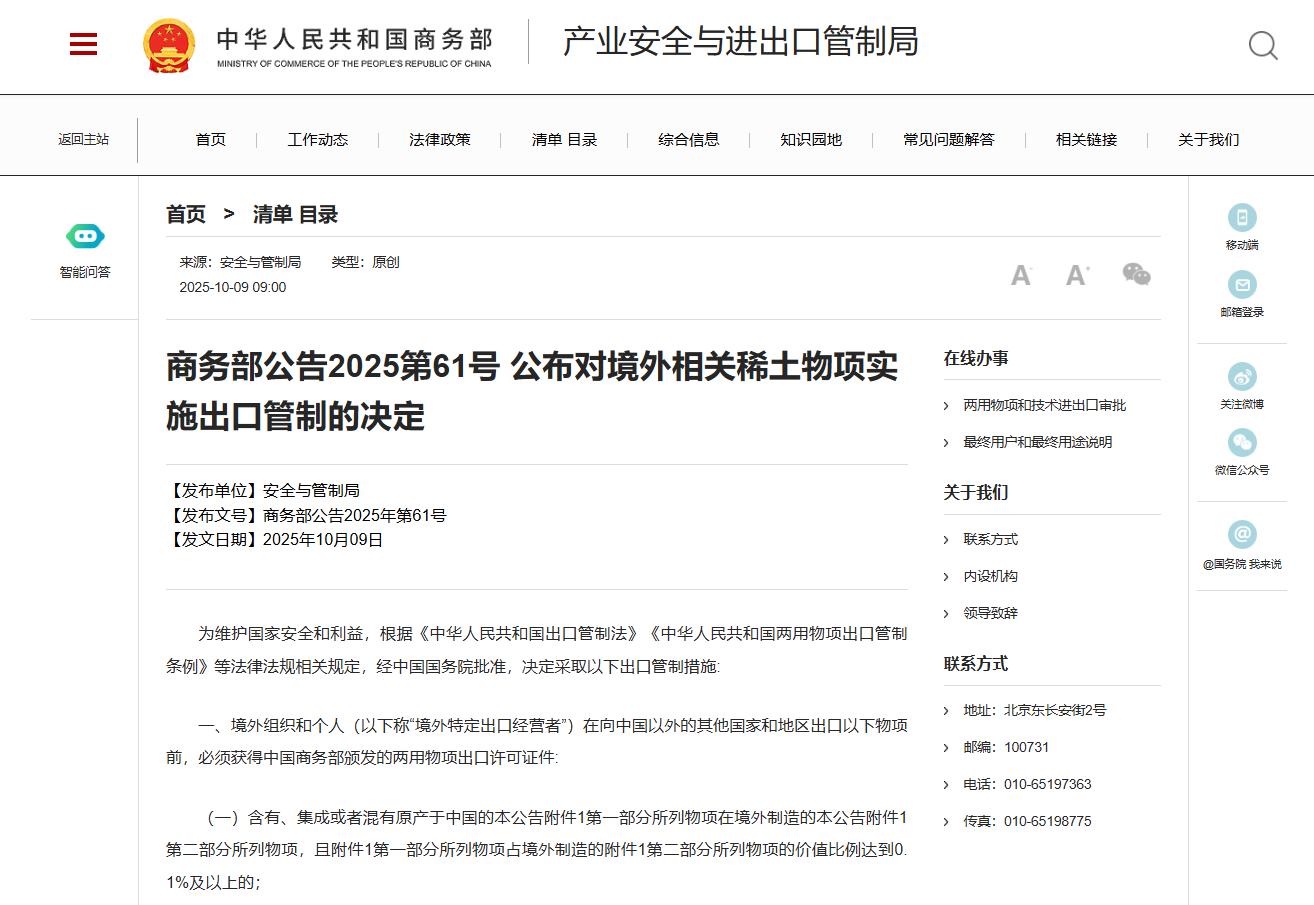Screen dimensions: 1314x905
Task: Click the @国务院 我来说 icon
Action: [x=1242, y=535]
